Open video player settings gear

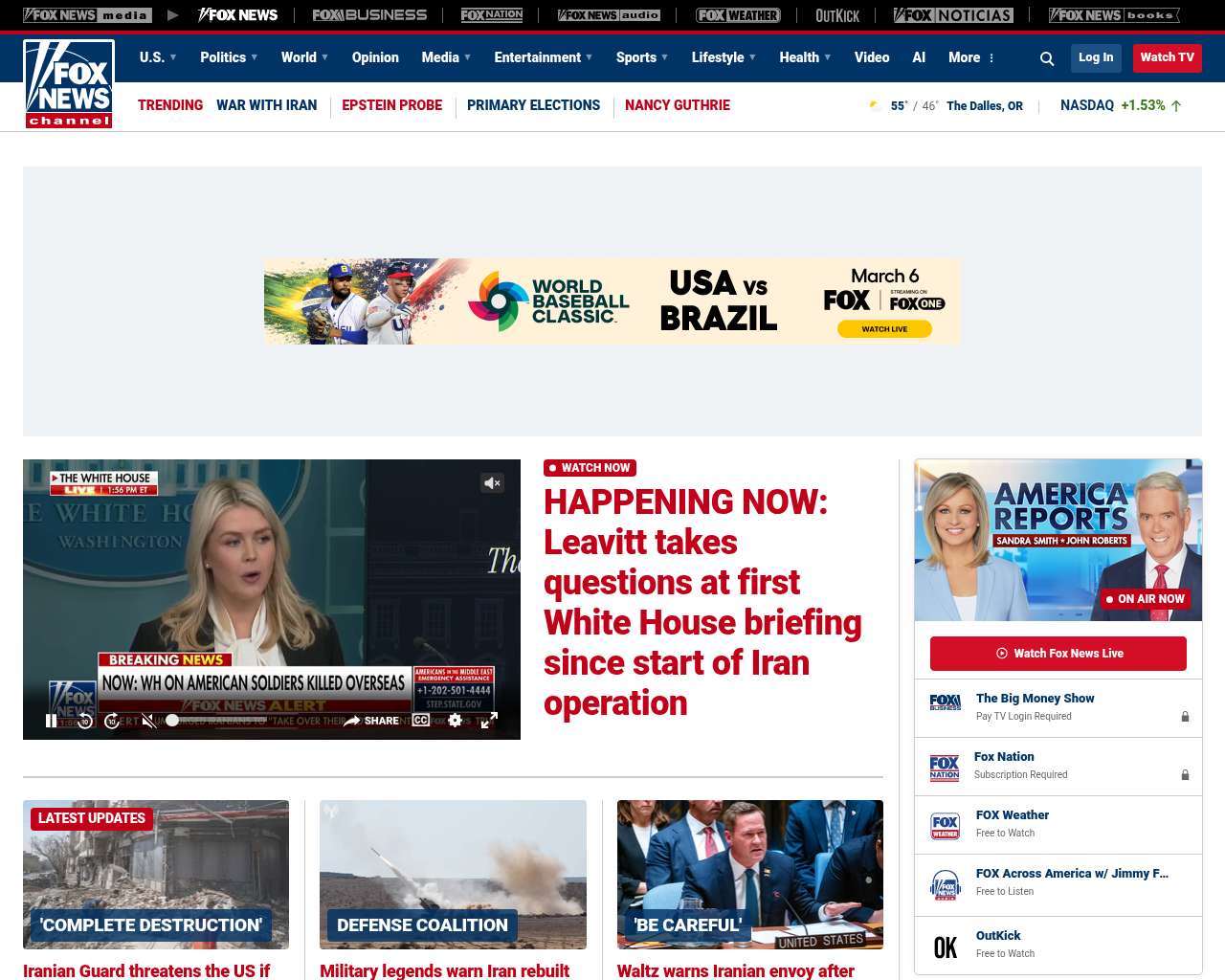click(455, 720)
